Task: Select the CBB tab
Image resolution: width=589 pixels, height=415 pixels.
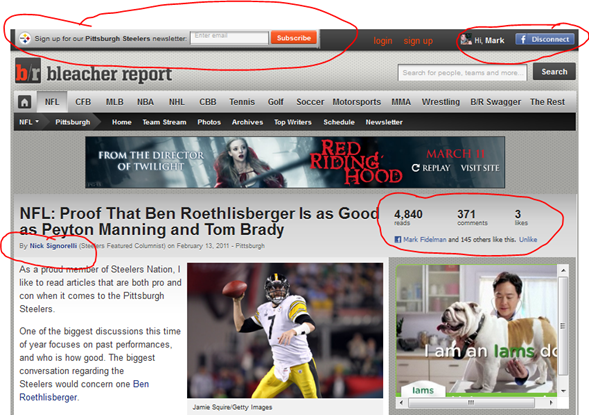Action: pos(208,102)
